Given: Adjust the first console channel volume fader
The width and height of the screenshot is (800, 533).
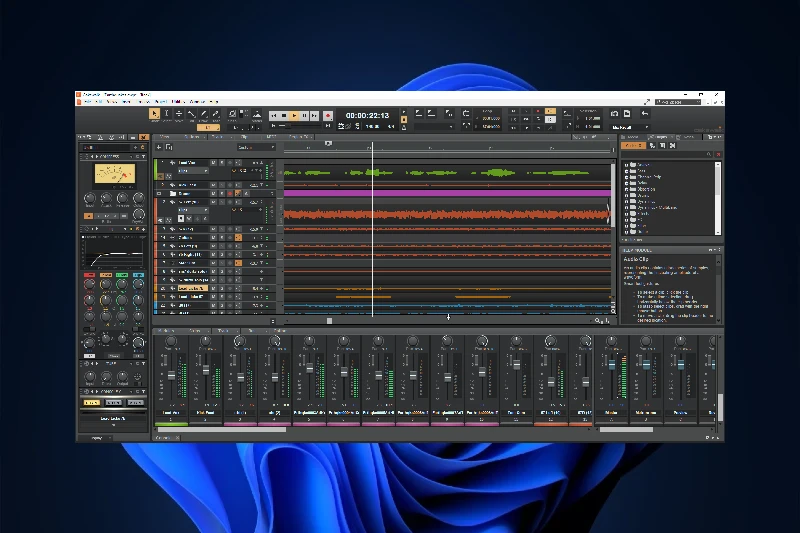Looking at the screenshot, I should (171, 376).
